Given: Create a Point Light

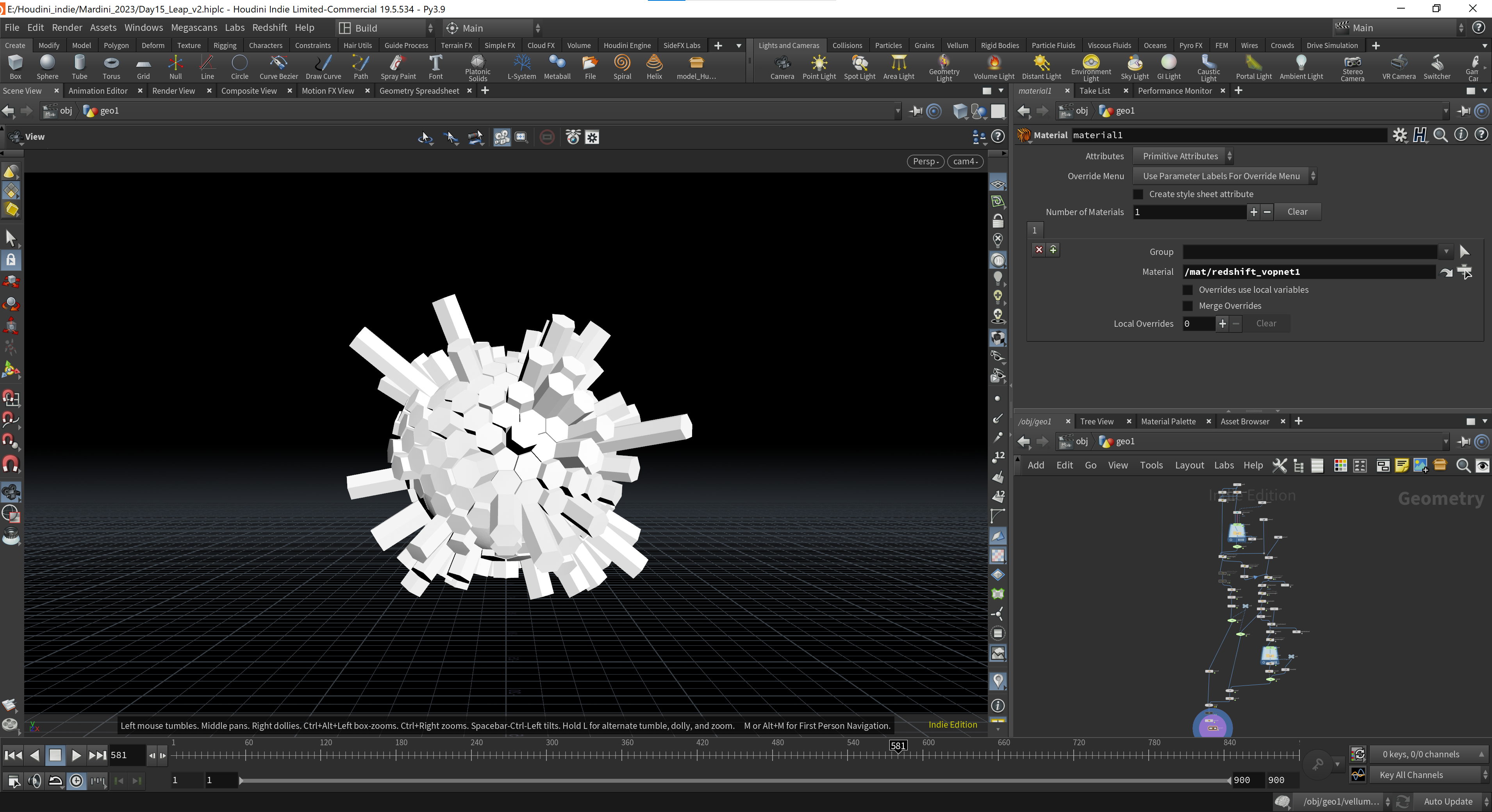Looking at the screenshot, I should click(819, 67).
